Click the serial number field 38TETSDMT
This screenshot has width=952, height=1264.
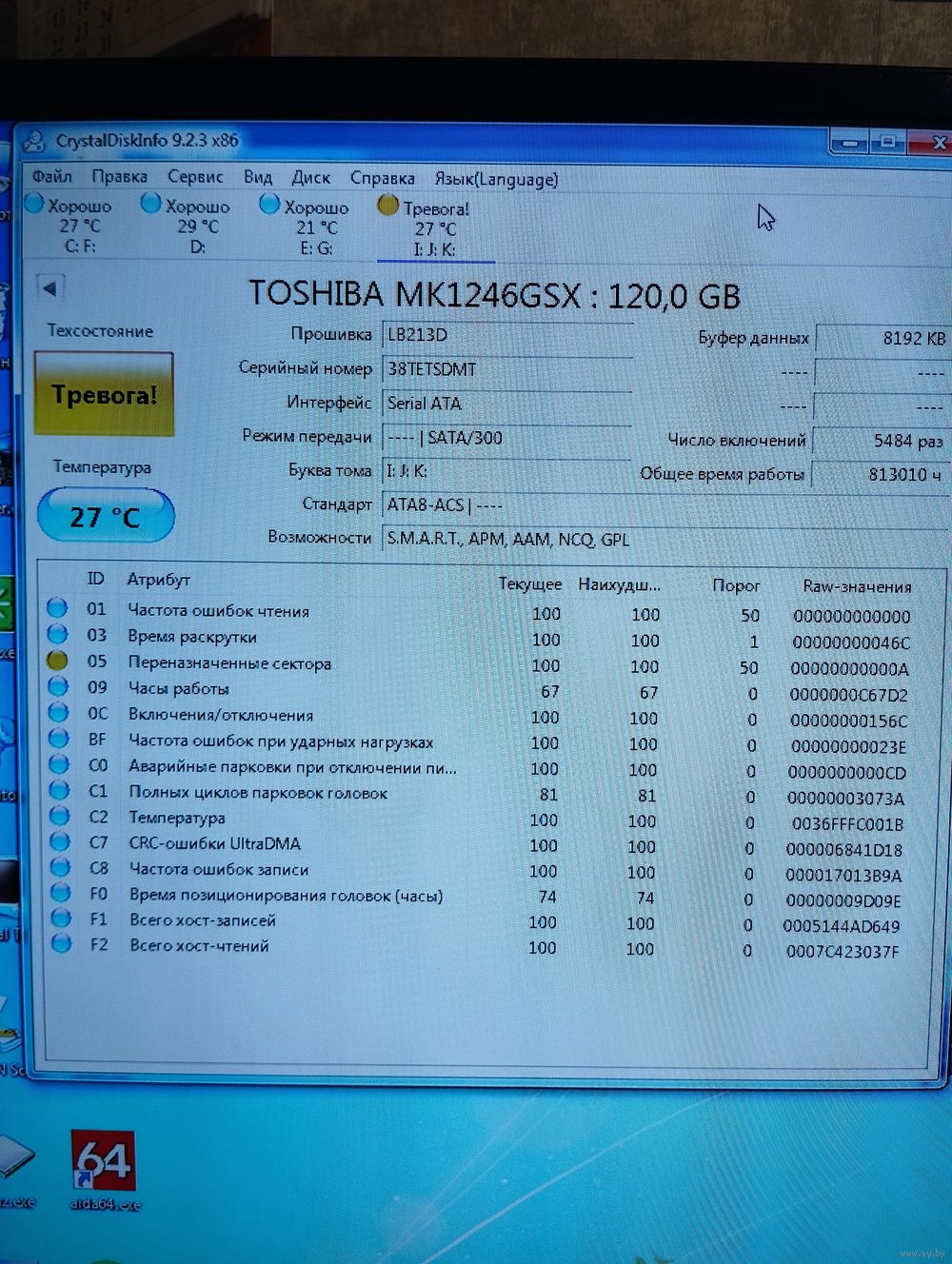pyautogui.click(x=506, y=369)
